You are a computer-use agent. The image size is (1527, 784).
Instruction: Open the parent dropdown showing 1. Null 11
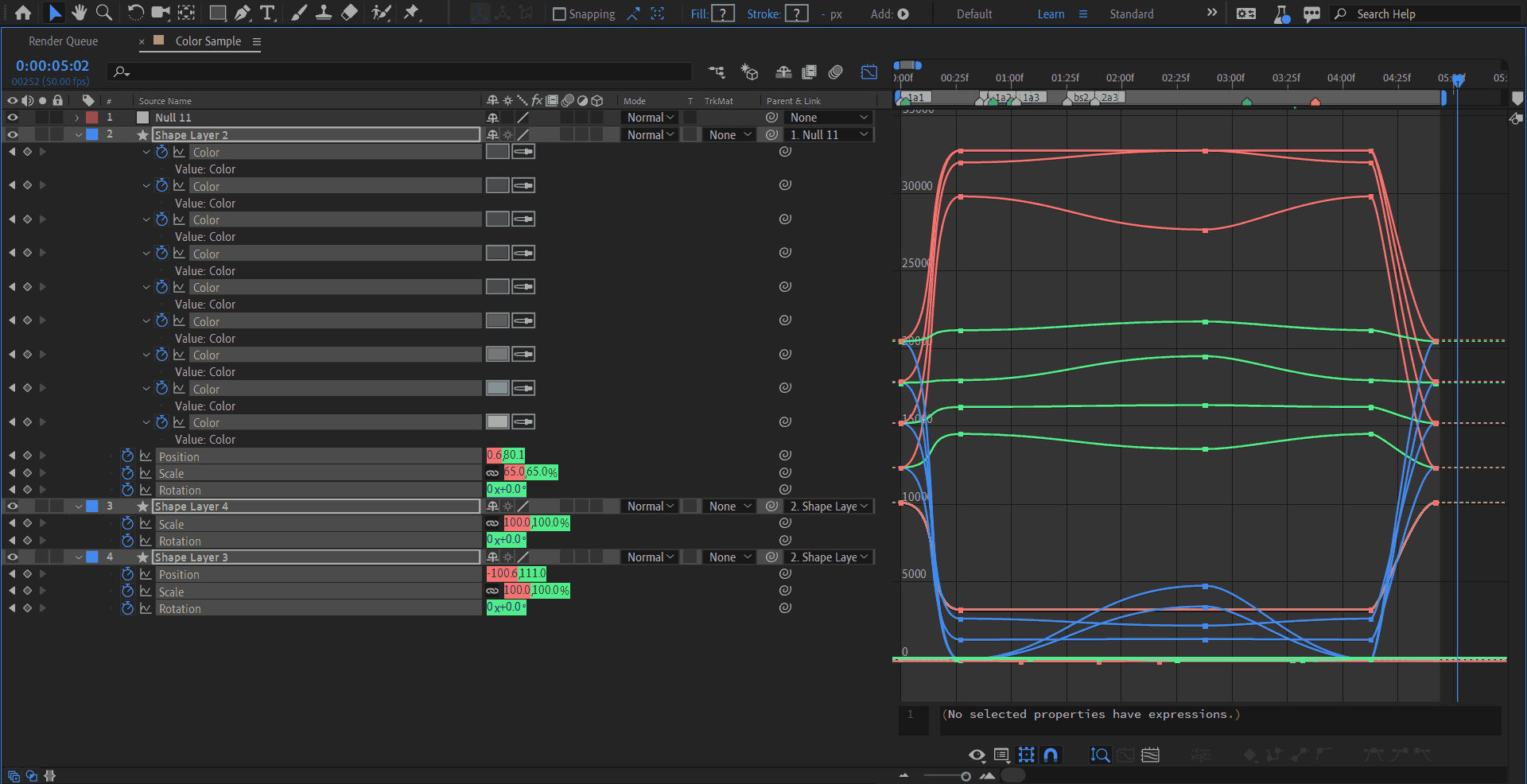(828, 135)
